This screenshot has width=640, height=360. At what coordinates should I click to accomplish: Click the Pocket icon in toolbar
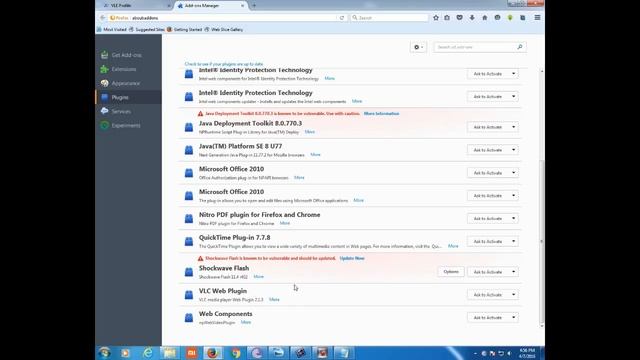coord(460,18)
